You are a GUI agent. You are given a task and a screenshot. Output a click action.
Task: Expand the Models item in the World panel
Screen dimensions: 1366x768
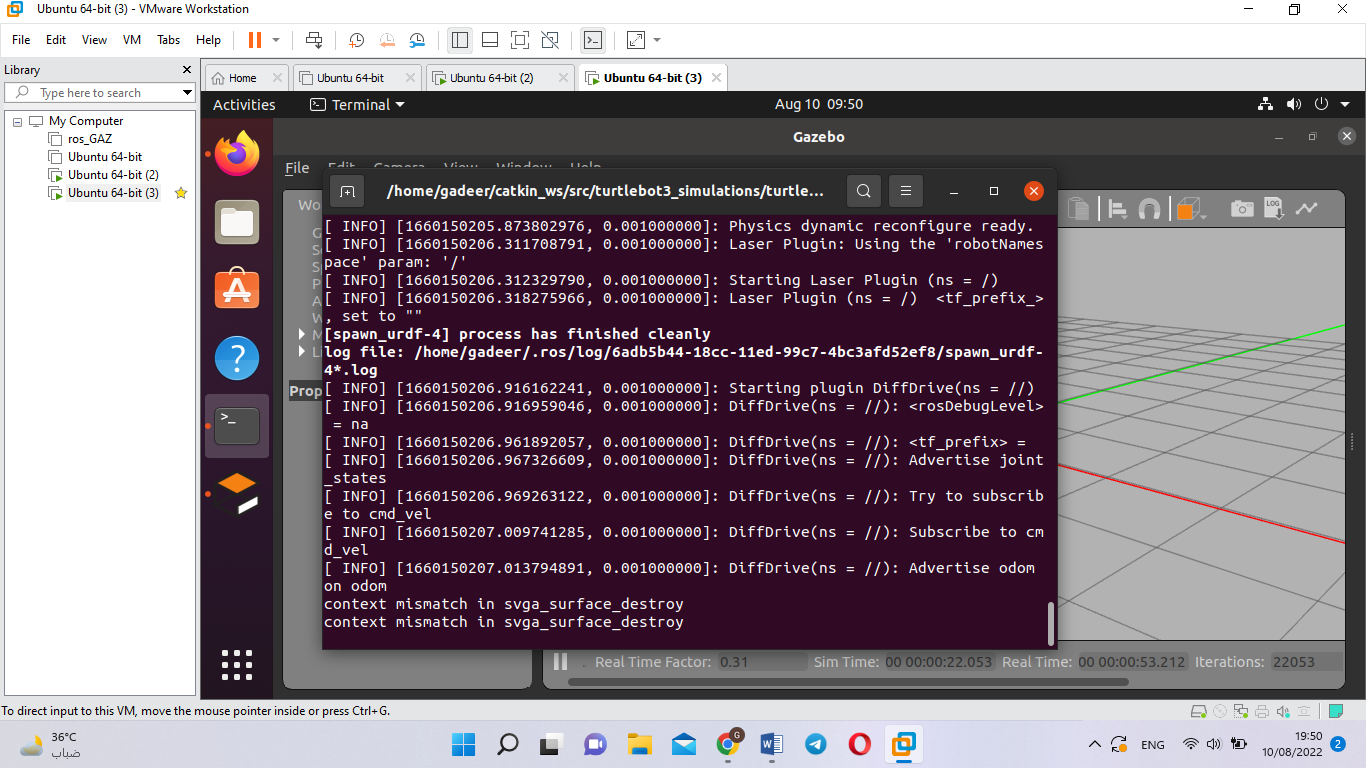click(301, 334)
